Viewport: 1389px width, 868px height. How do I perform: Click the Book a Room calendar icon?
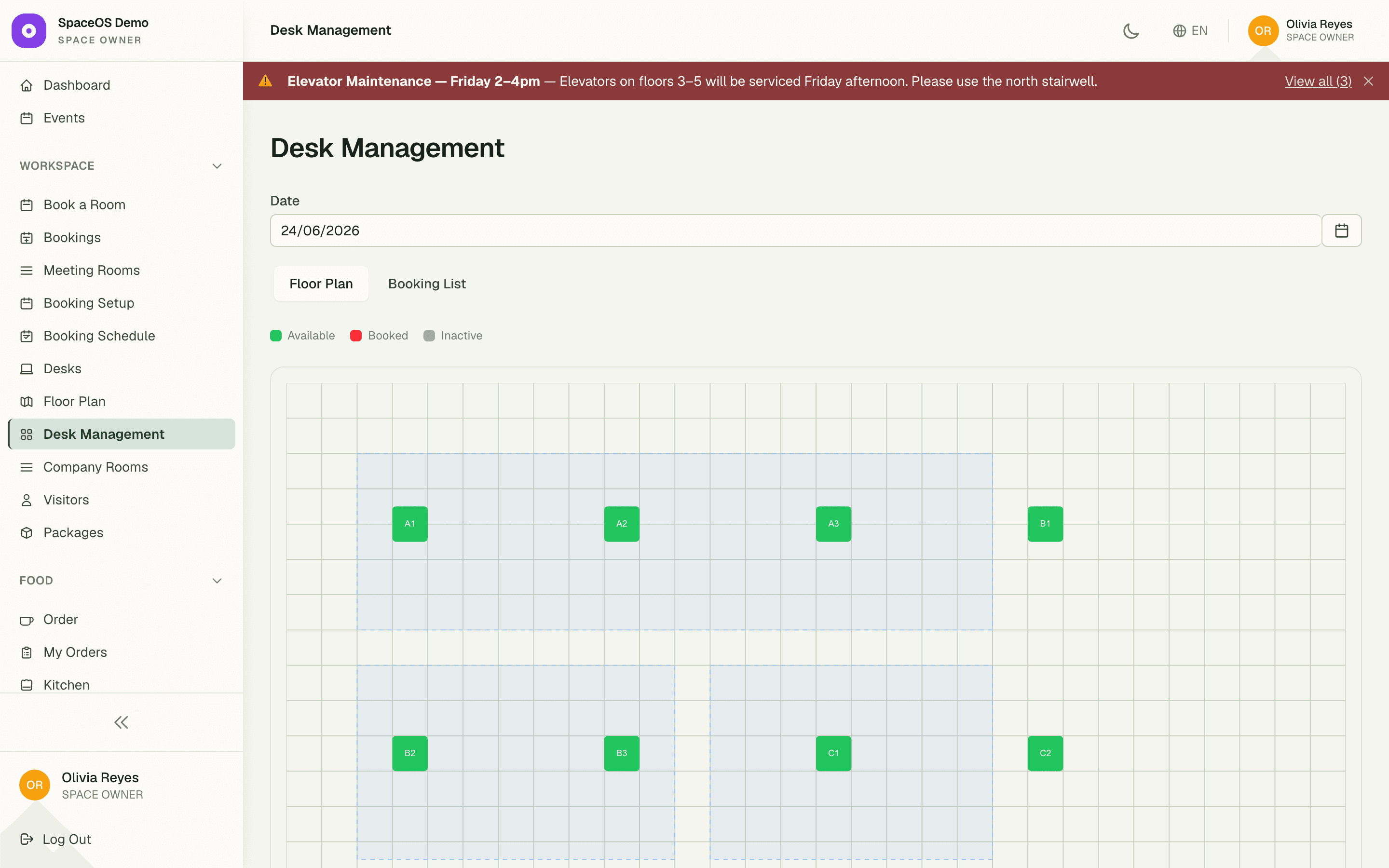[27, 205]
